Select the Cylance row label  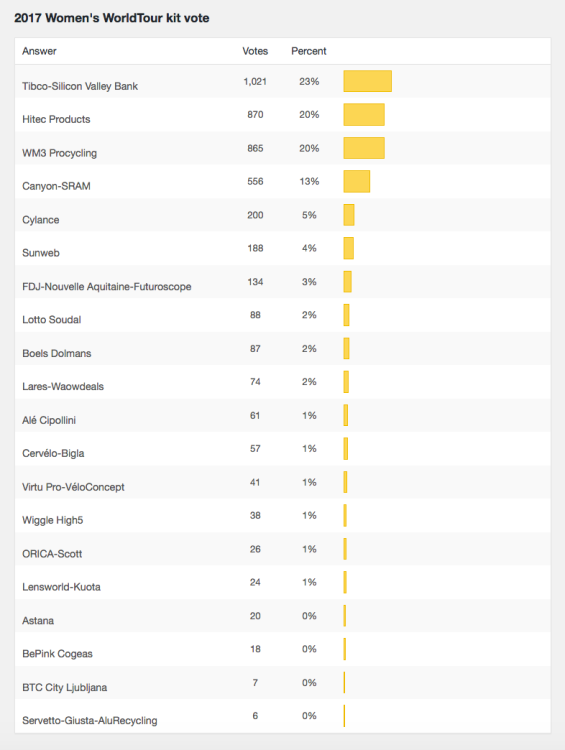click(x=41, y=220)
